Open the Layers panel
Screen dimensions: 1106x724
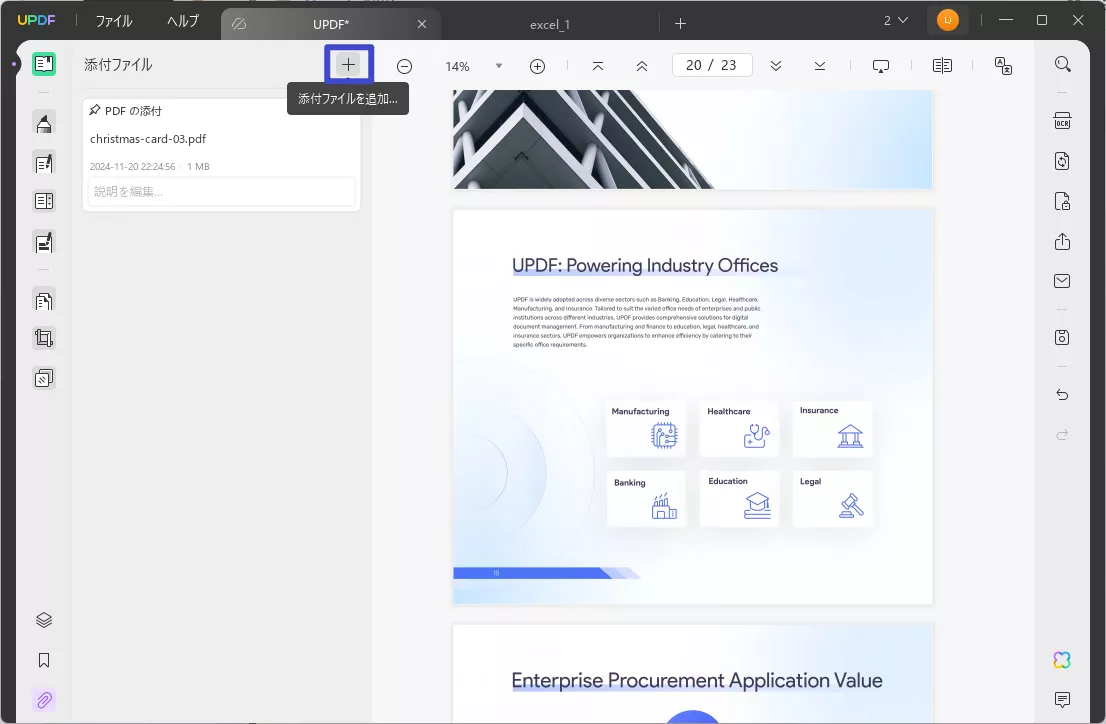coord(44,620)
